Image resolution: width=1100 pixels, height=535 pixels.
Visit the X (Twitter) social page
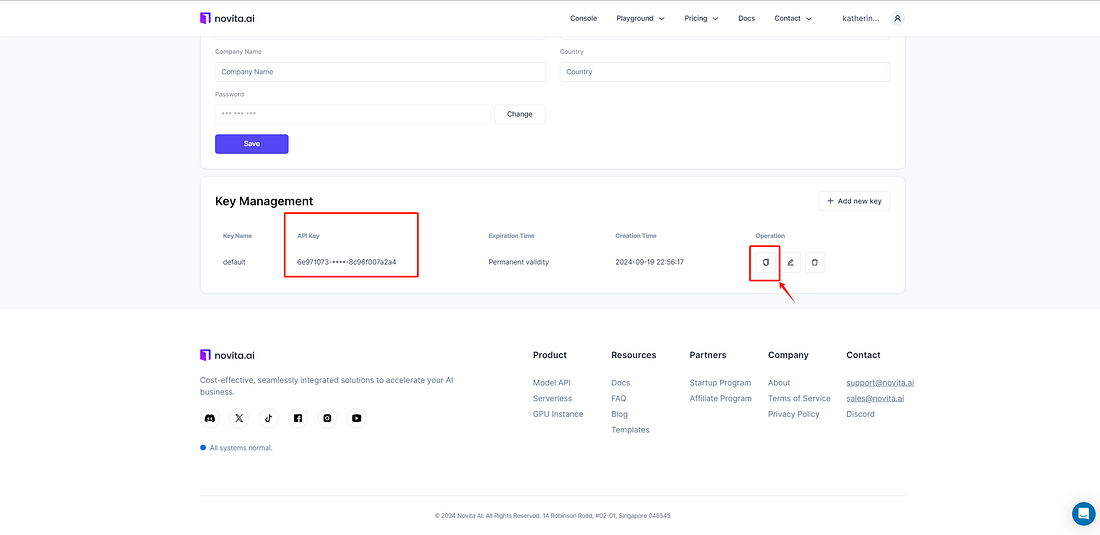click(x=239, y=418)
